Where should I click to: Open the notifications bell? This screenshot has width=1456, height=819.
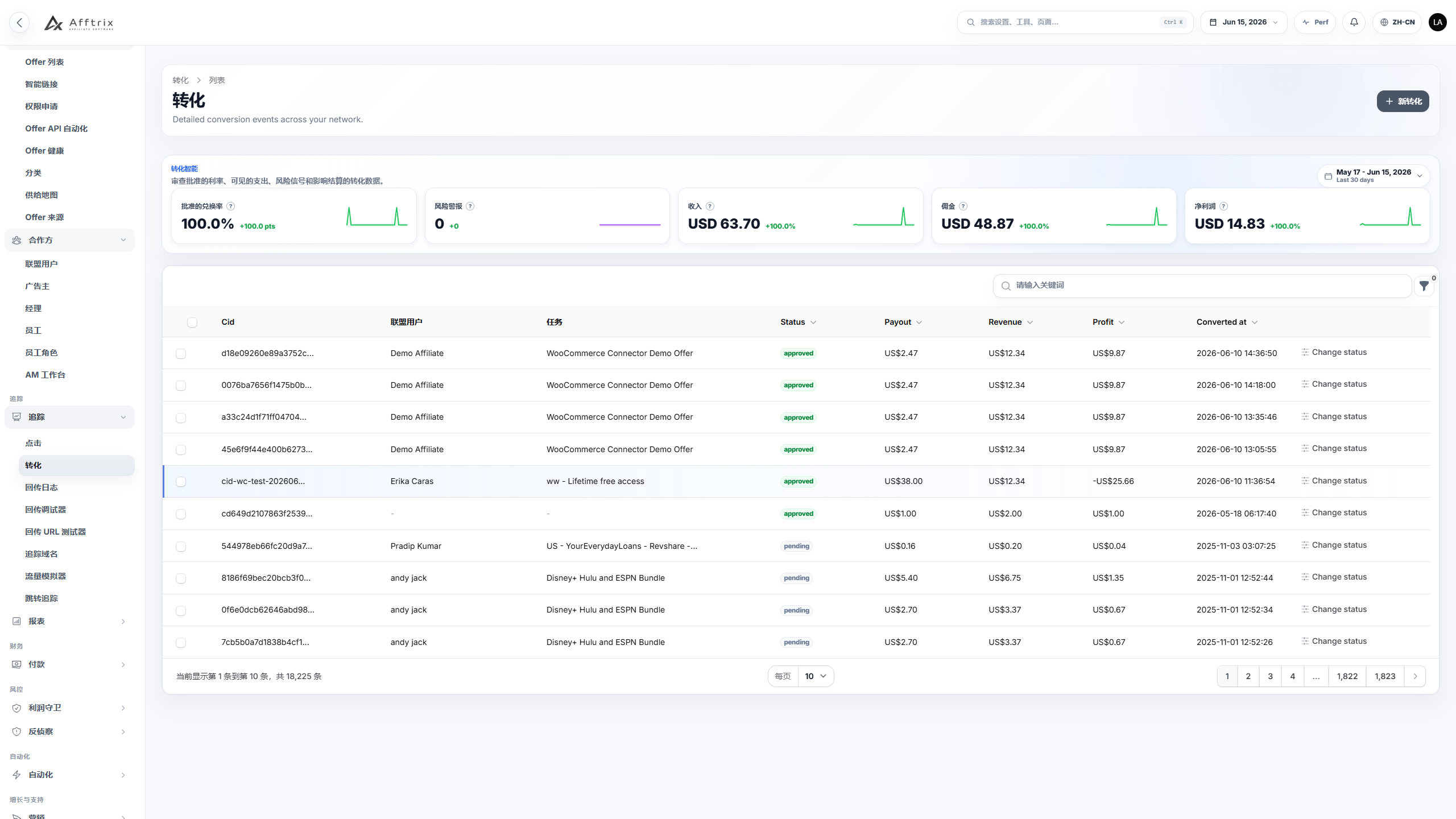[1354, 22]
